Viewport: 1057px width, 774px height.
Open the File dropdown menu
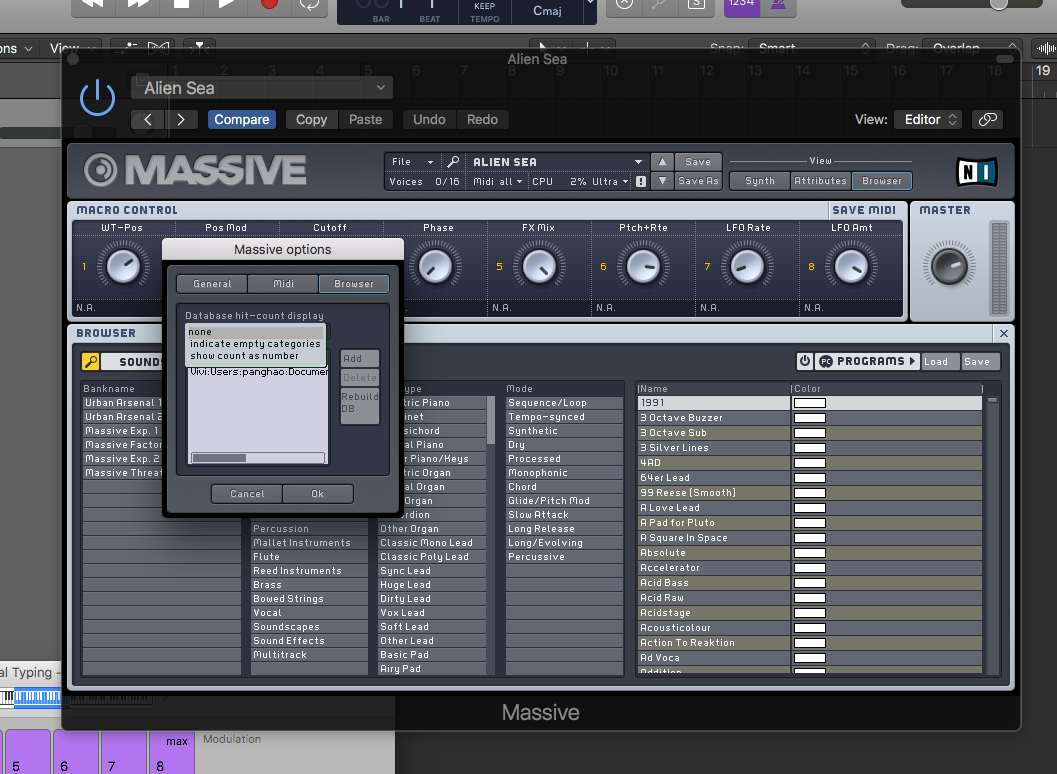pyautogui.click(x=412, y=162)
